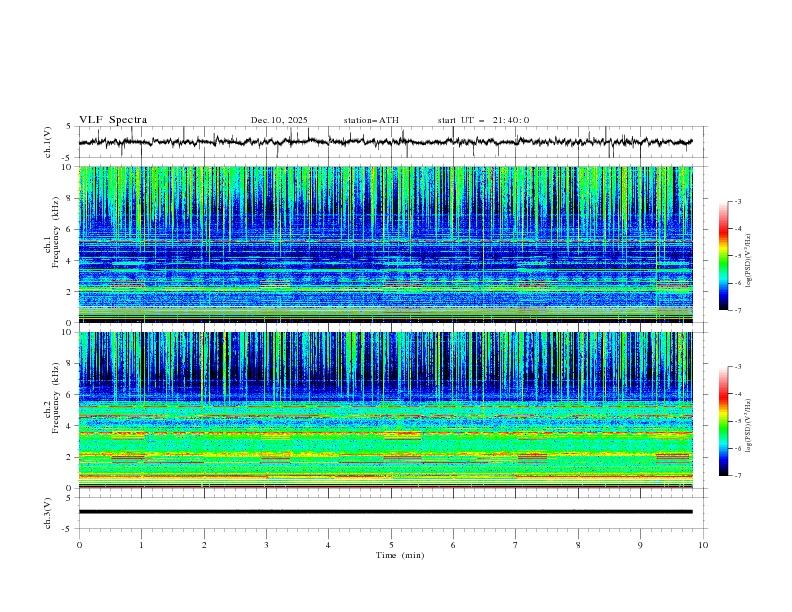Click the 'ch.1(V)' waveform axis label

(48, 142)
